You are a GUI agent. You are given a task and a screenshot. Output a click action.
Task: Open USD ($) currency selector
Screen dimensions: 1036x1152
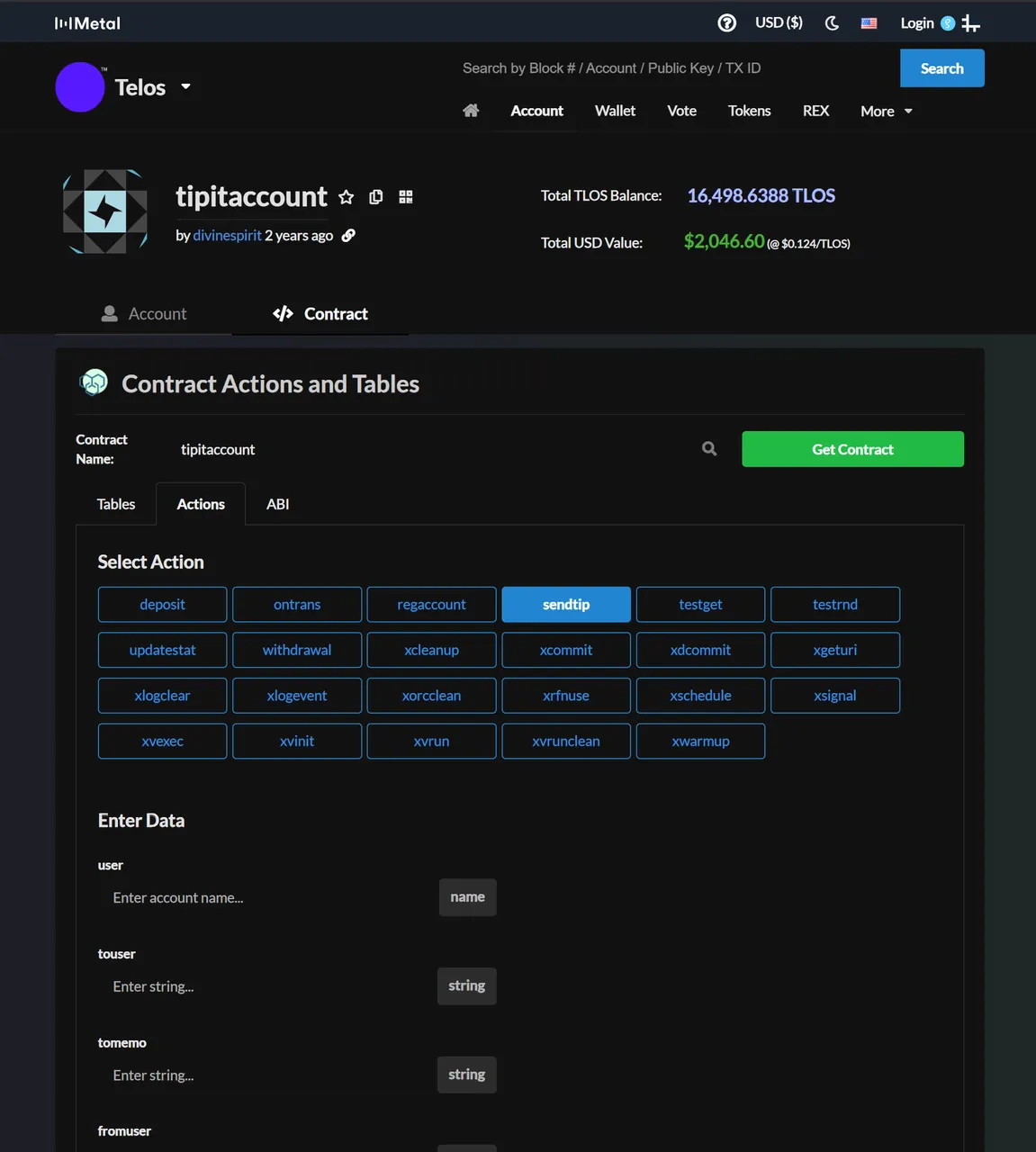point(779,22)
